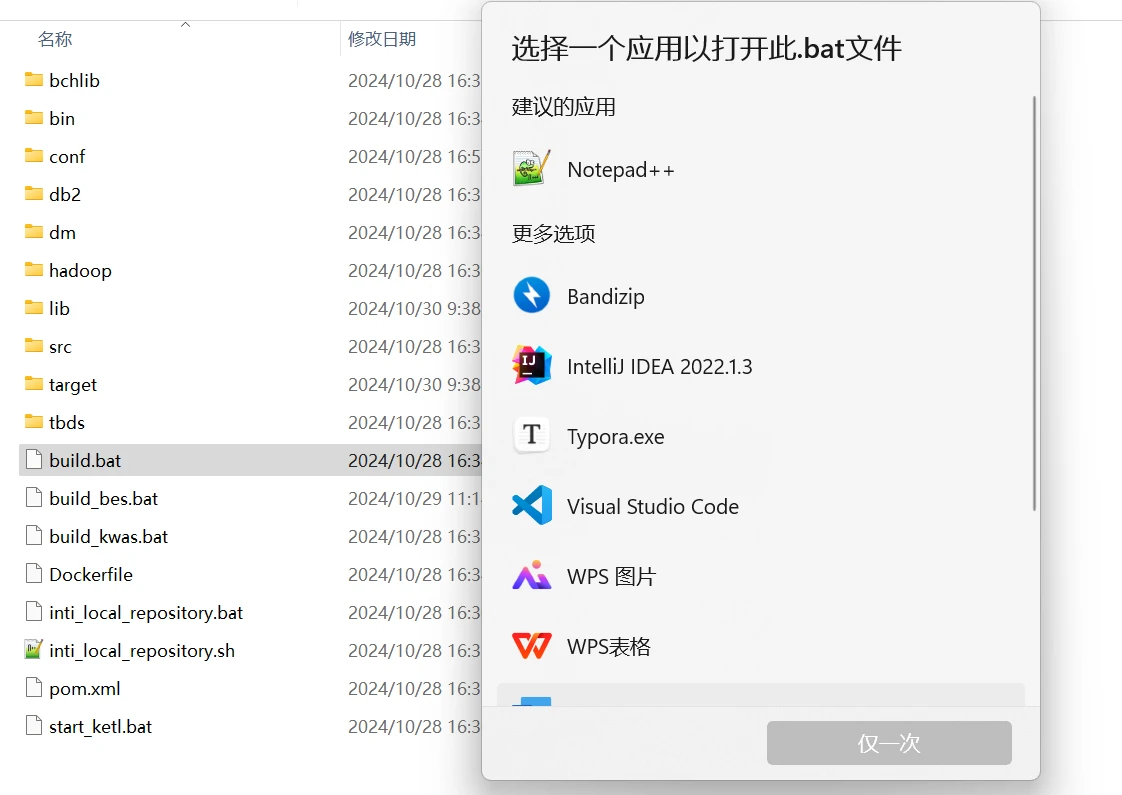Click the 仅一次 button
Image resolution: width=1122 pixels, height=795 pixels.
click(889, 743)
